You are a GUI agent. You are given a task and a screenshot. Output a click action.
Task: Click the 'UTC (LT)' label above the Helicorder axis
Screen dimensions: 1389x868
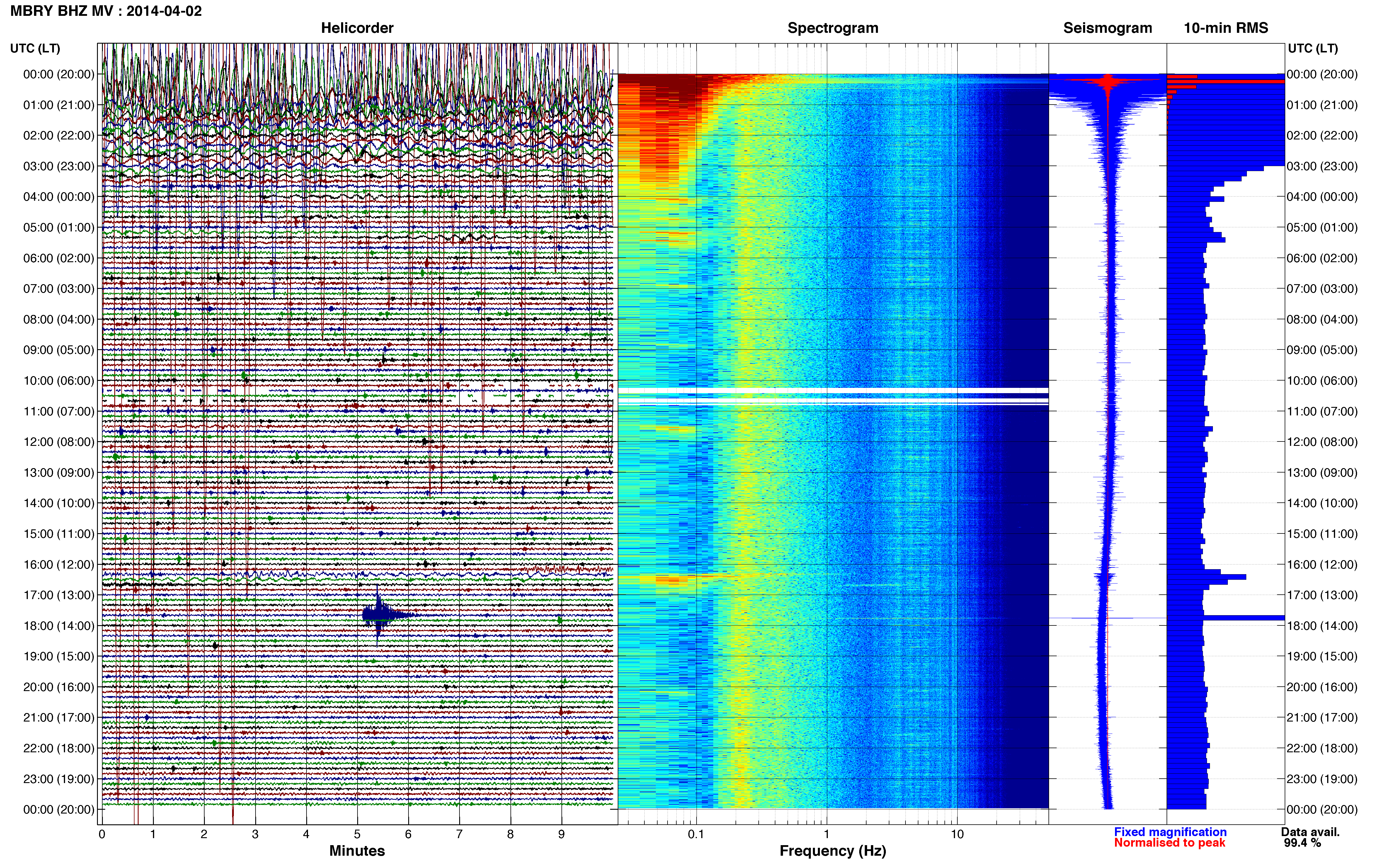coord(35,48)
